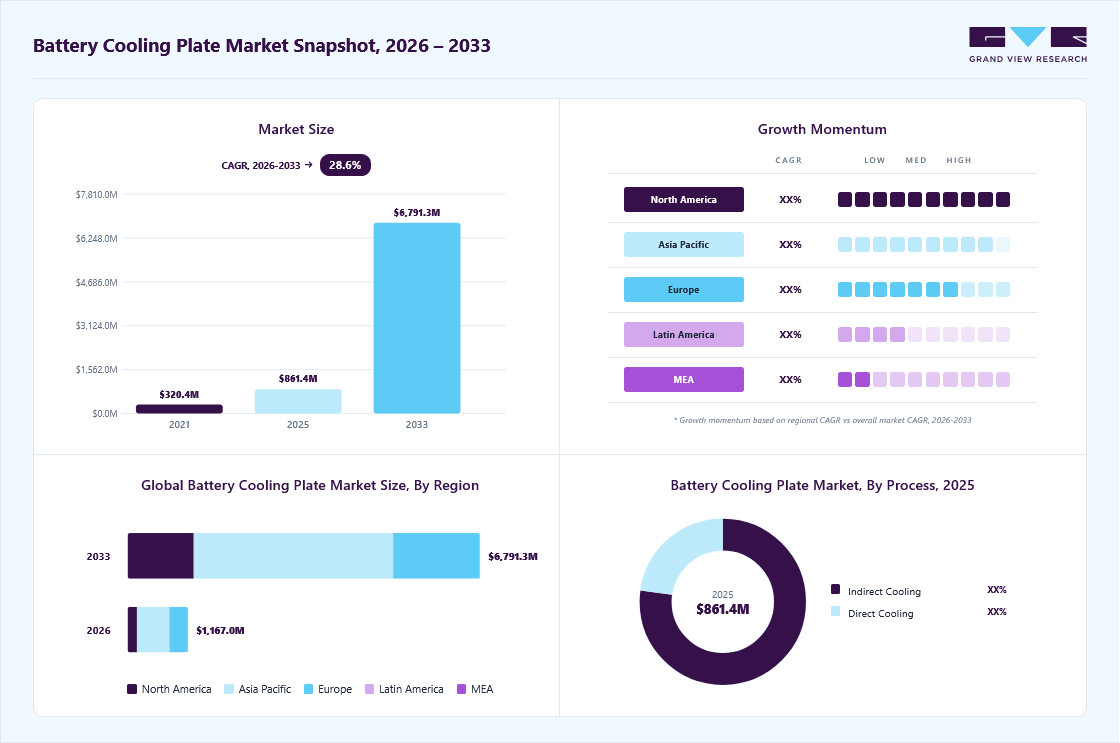Click the Growth Momentum heading

(x=822, y=129)
